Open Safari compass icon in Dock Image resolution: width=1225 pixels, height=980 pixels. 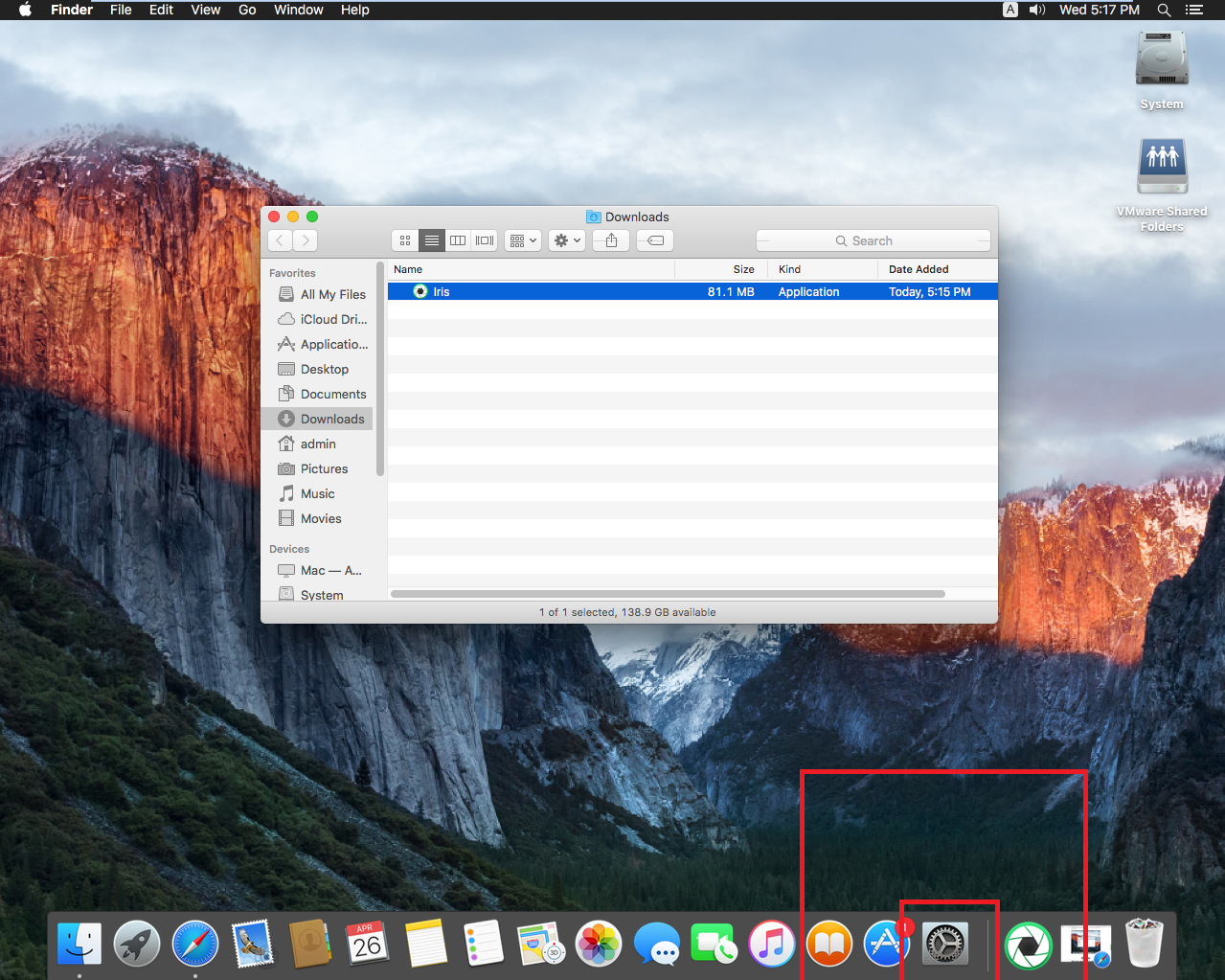point(195,945)
